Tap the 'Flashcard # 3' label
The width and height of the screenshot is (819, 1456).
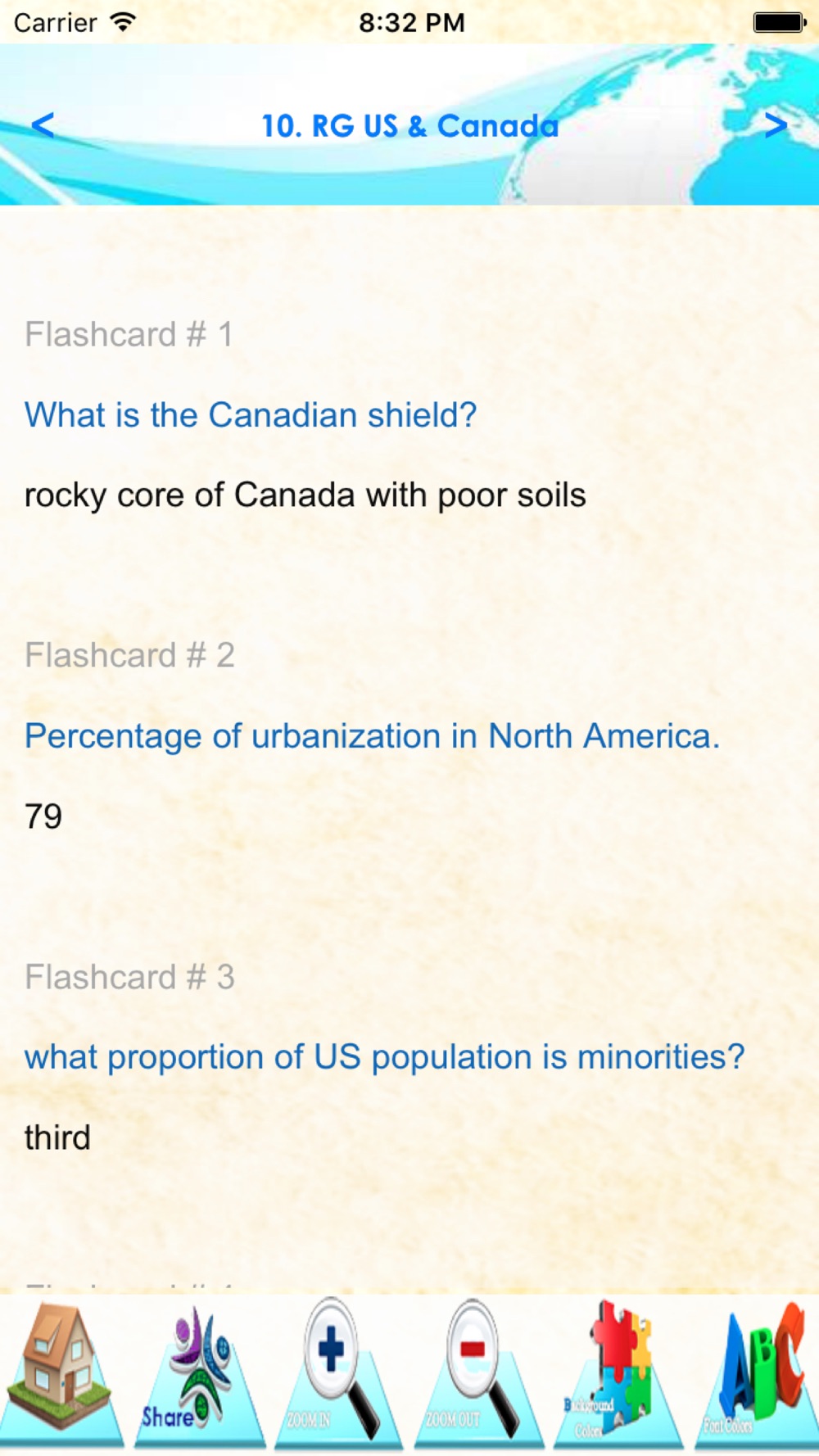tap(129, 977)
